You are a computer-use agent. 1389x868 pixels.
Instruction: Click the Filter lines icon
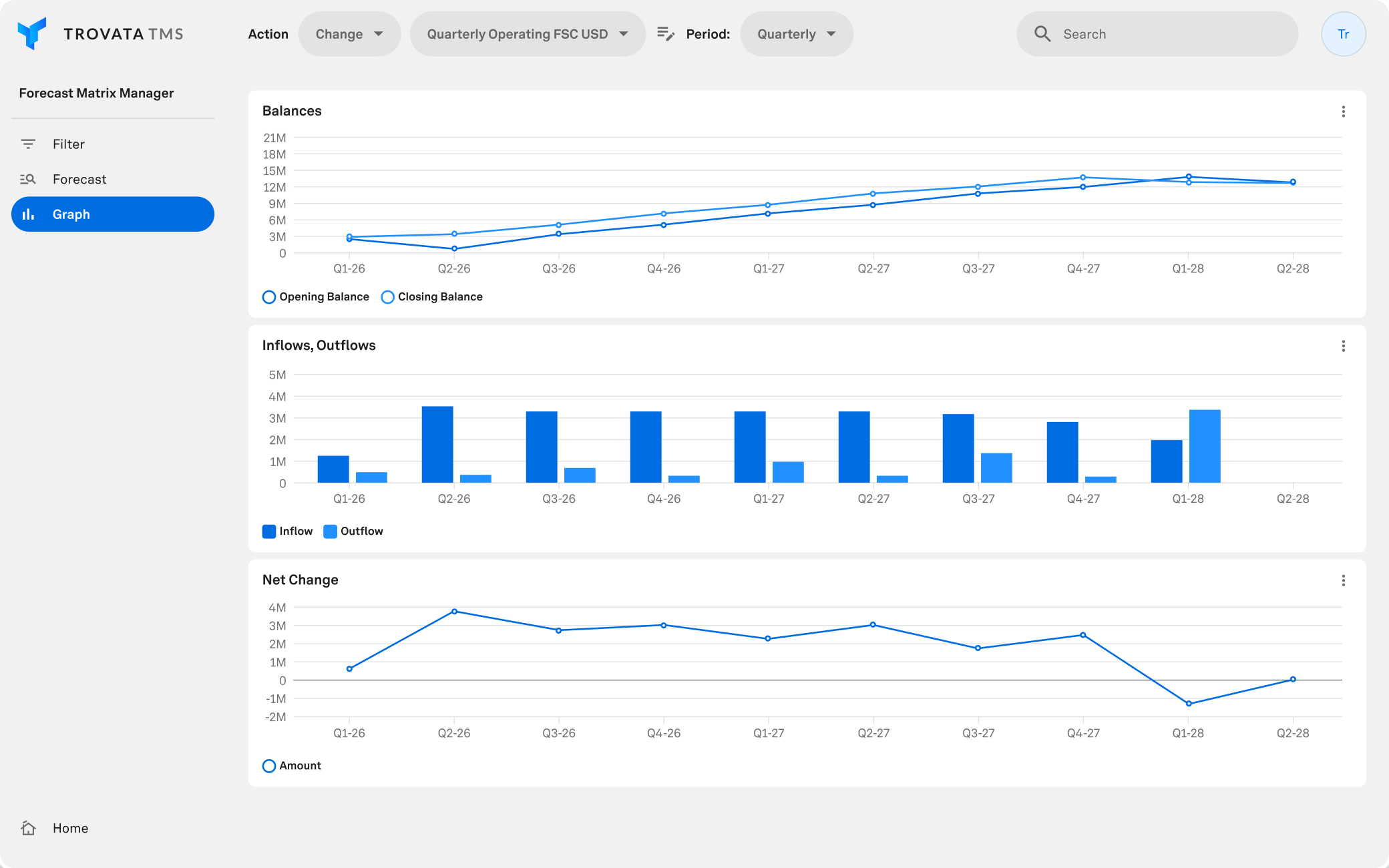pyautogui.click(x=28, y=144)
